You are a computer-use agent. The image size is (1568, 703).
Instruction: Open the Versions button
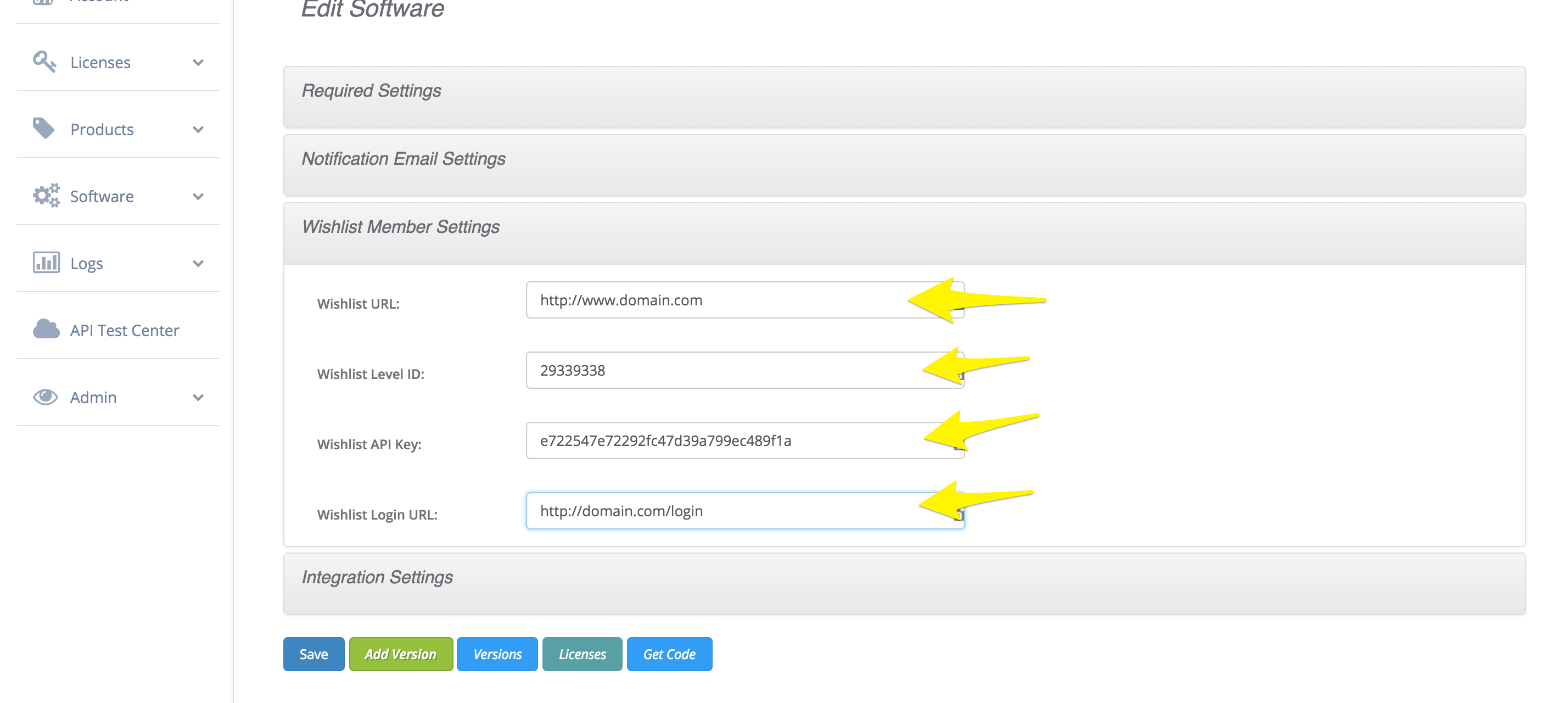[497, 654]
